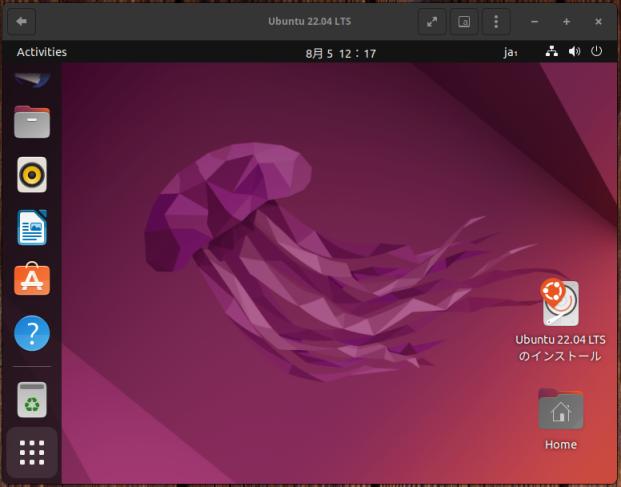This screenshot has height=487, width=621.
Task: Open the three-dot menu in header bar
Action: click(496, 21)
